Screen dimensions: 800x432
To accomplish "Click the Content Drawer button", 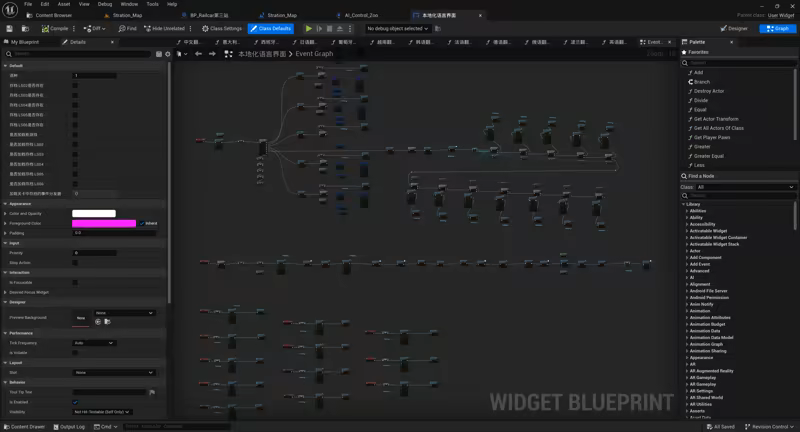I will [x=24, y=427].
